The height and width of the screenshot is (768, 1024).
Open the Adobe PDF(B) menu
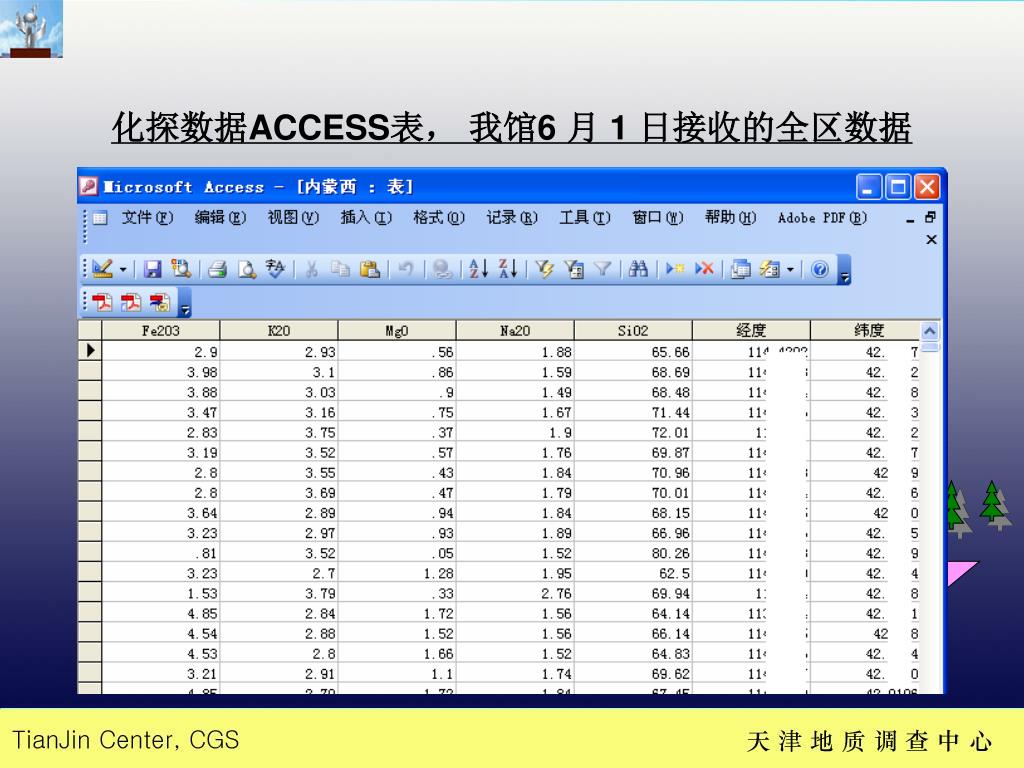coord(822,217)
